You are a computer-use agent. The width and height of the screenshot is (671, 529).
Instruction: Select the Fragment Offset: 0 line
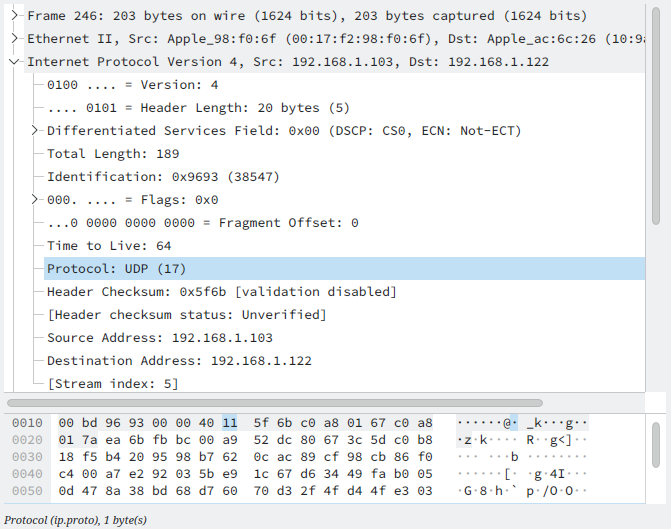pos(202,223)
